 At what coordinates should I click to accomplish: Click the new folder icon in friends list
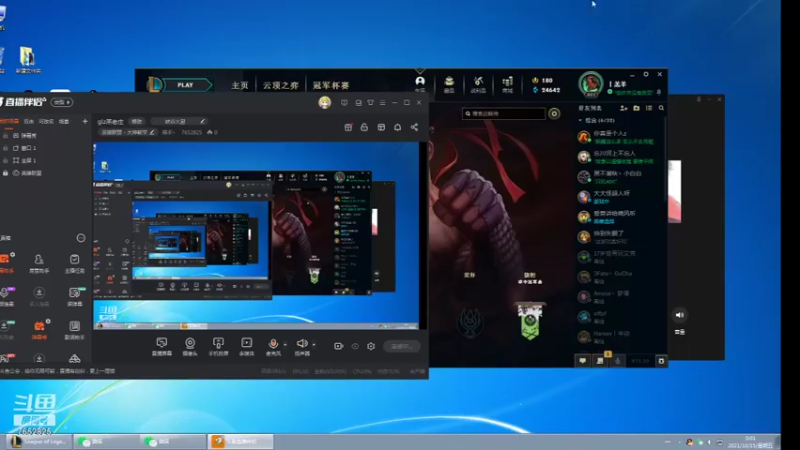(x=636, y=108)
